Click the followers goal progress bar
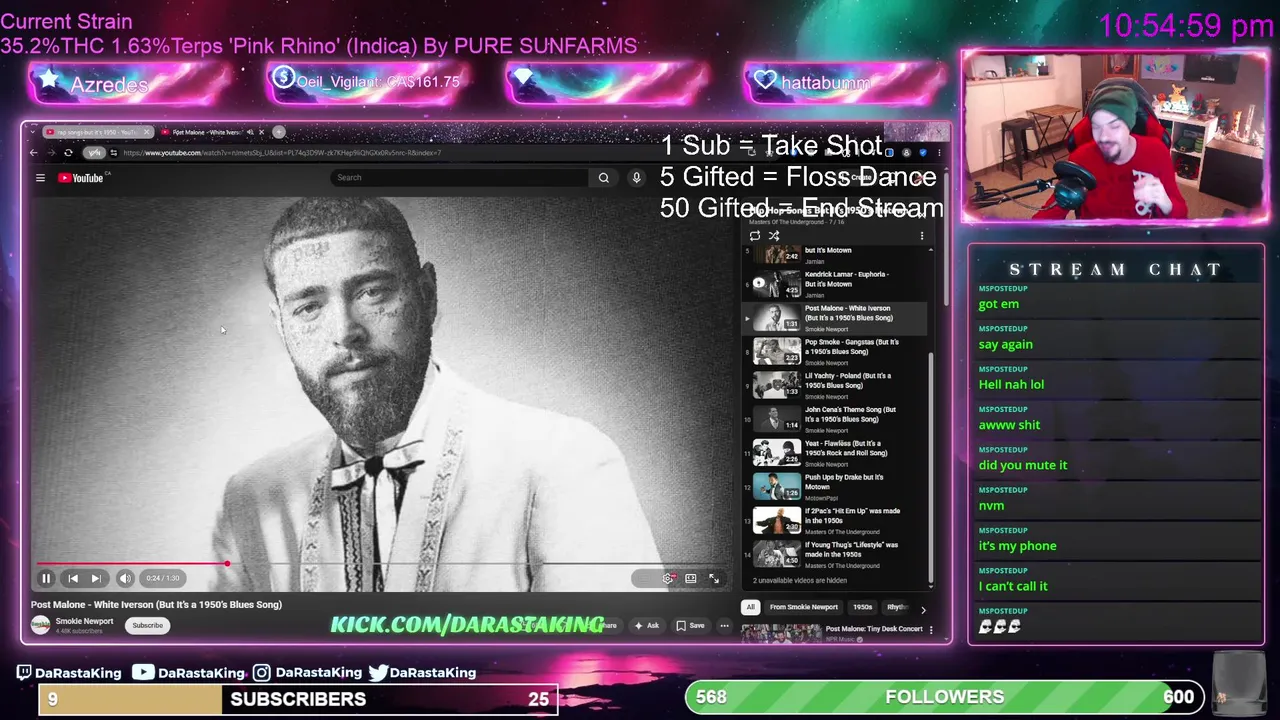The image size is (1280, 720). (x=944, y=697)
